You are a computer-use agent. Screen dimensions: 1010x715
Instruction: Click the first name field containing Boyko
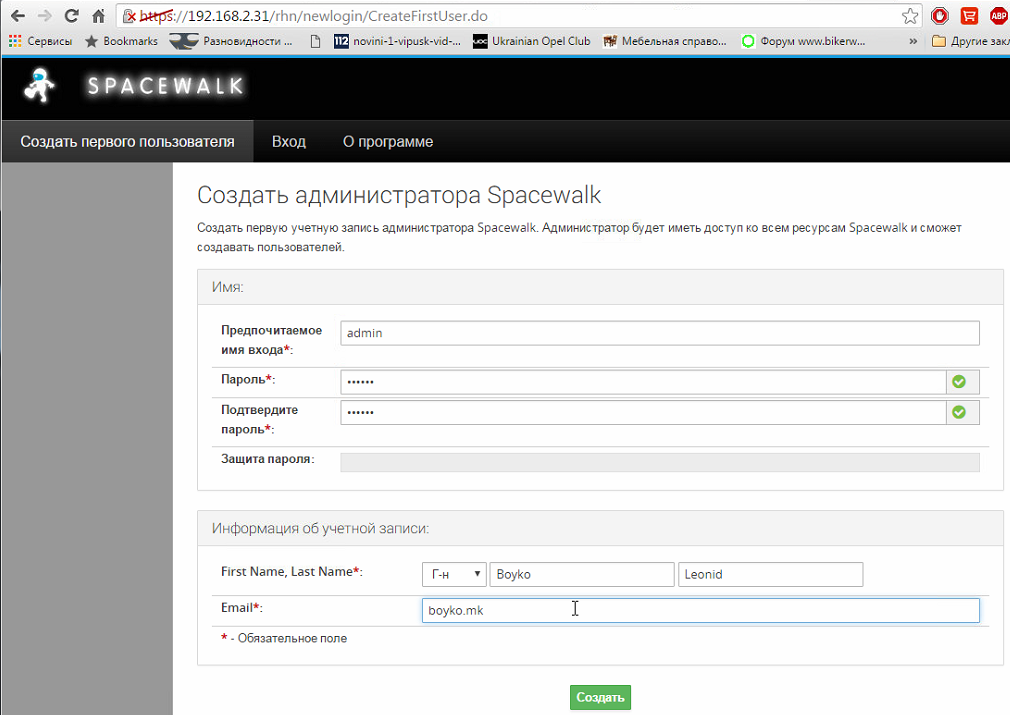coord(581,574)
